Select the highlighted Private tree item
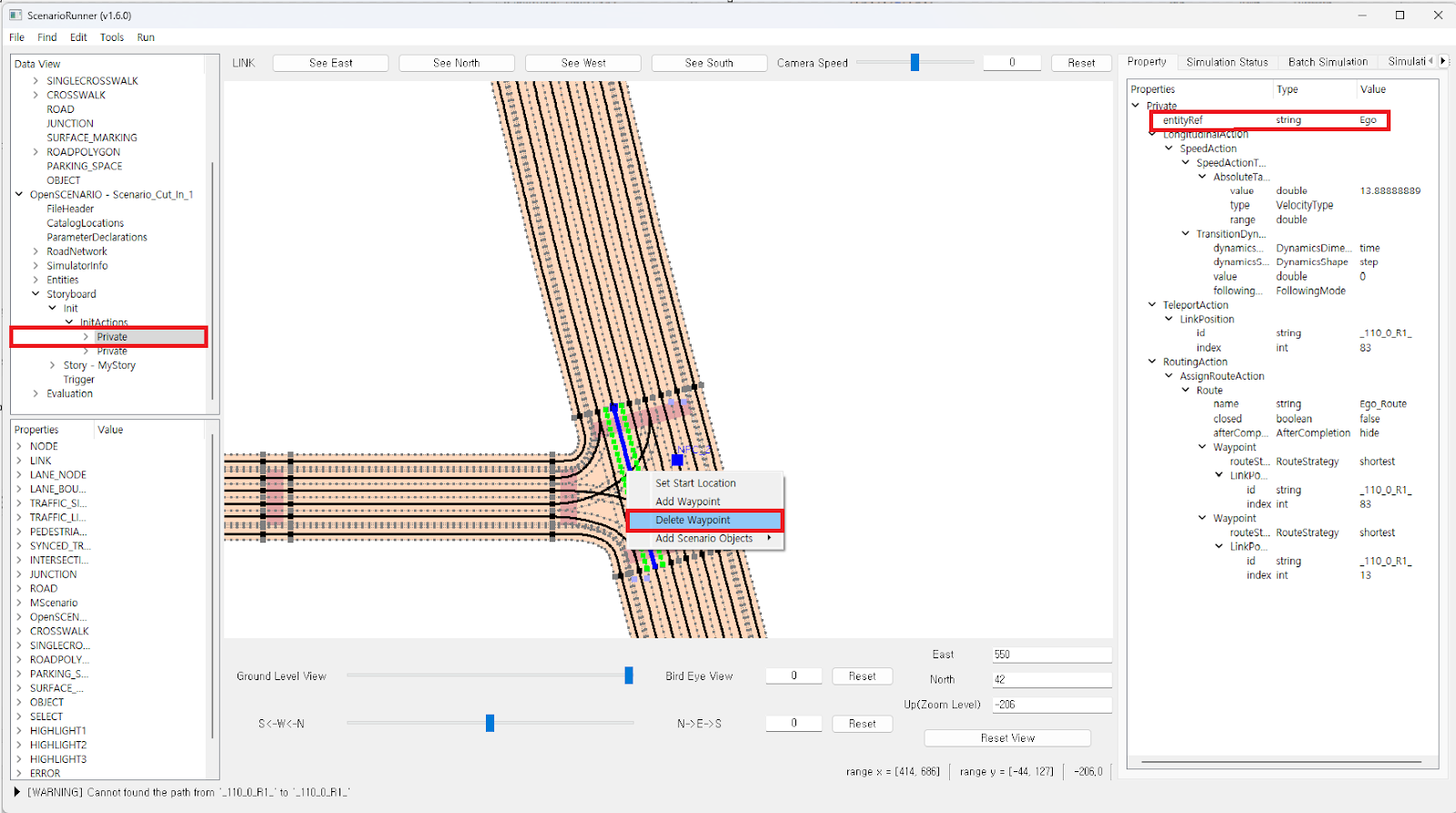The height and width of the screenshot is (813, 1456). tap(112, 337)
